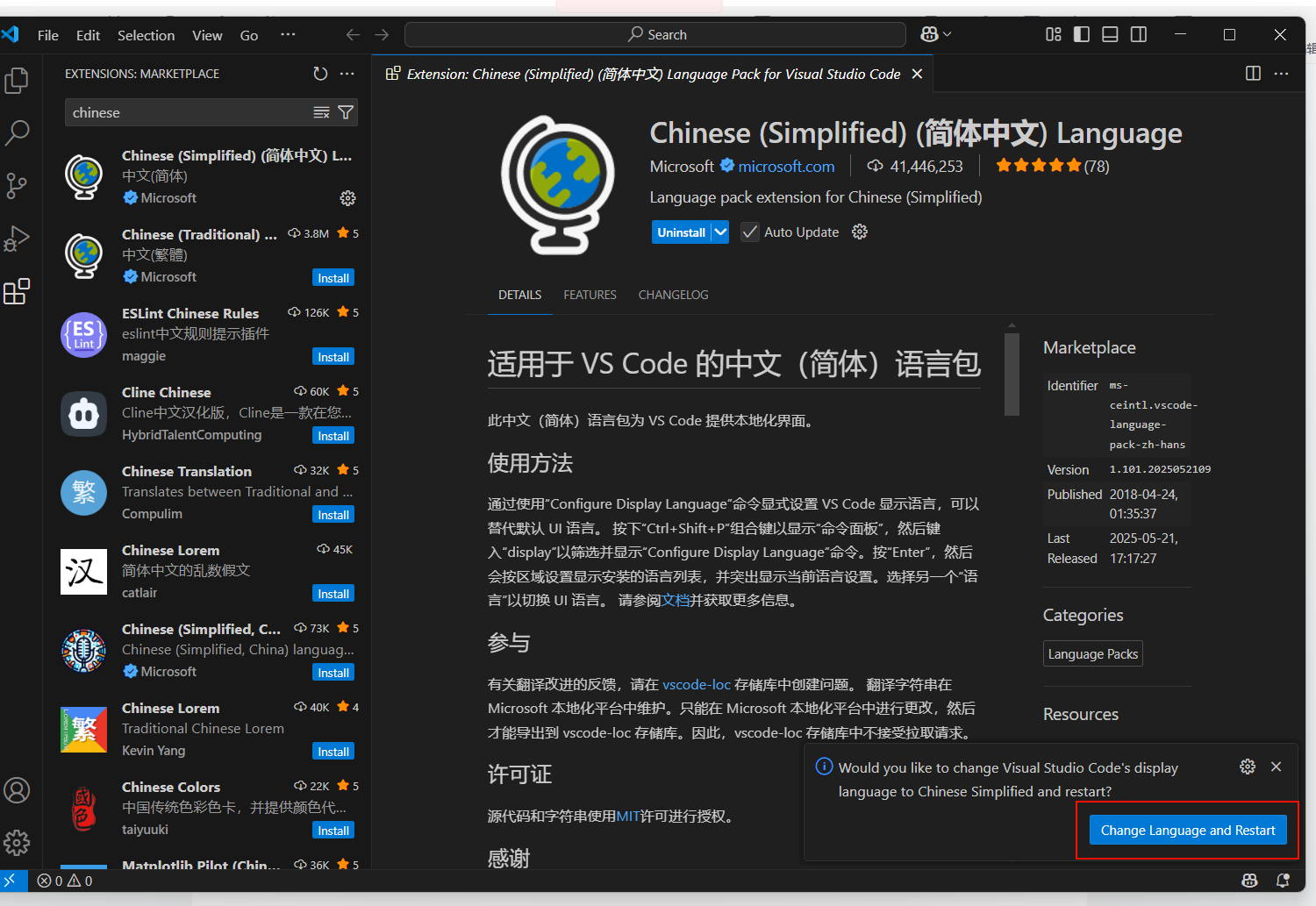Open notifications from the status bar bell
The image size is (1316, 906).
point(1283,881)
